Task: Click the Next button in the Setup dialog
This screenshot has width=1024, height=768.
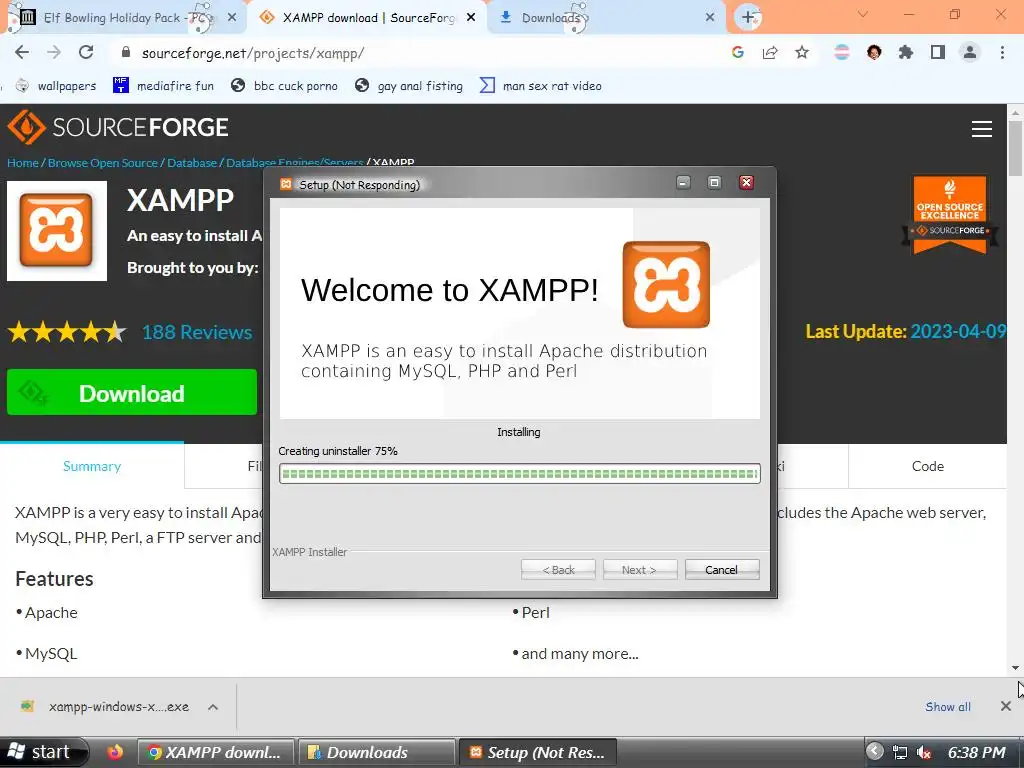Action: click(x=640, y=569)
